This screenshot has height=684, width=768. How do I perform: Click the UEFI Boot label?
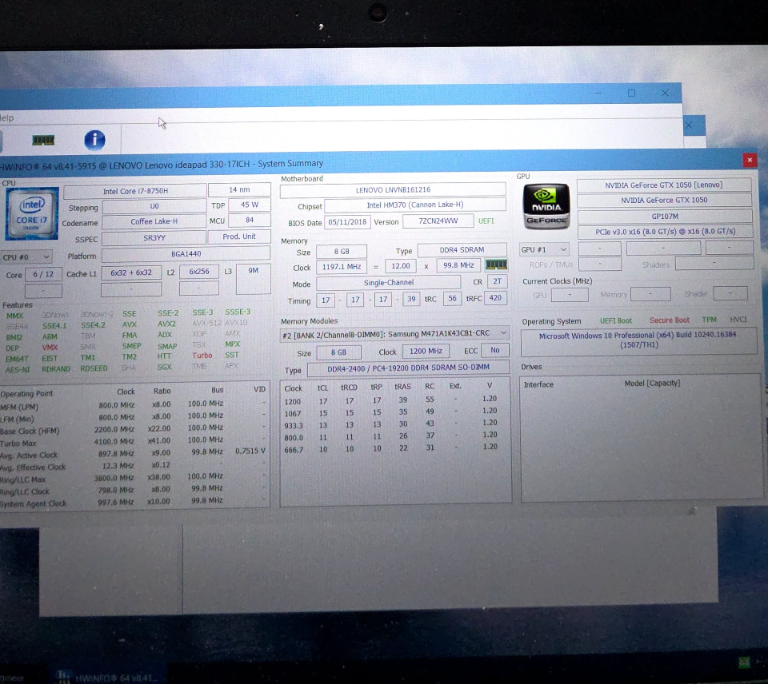click(x=616, y=320)
